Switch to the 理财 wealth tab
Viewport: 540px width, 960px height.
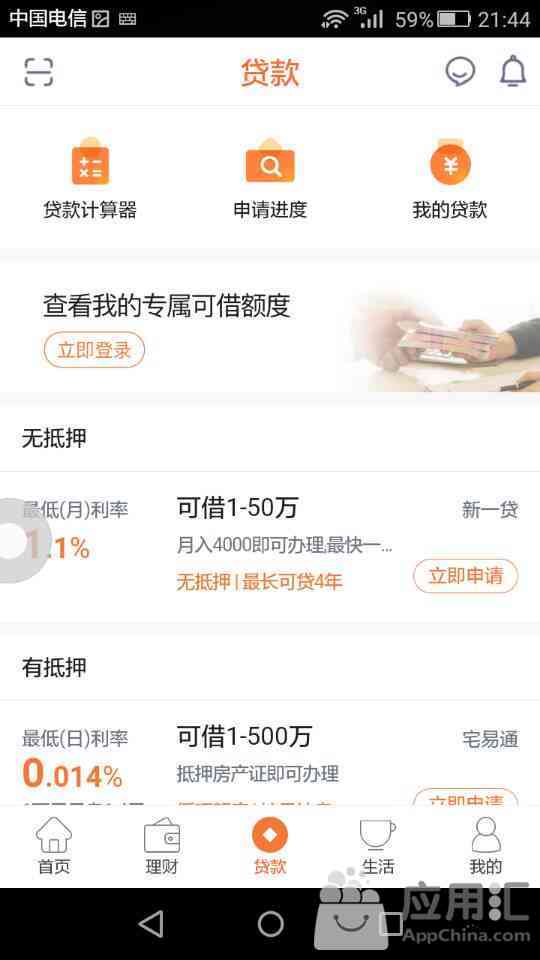point(162,846)
